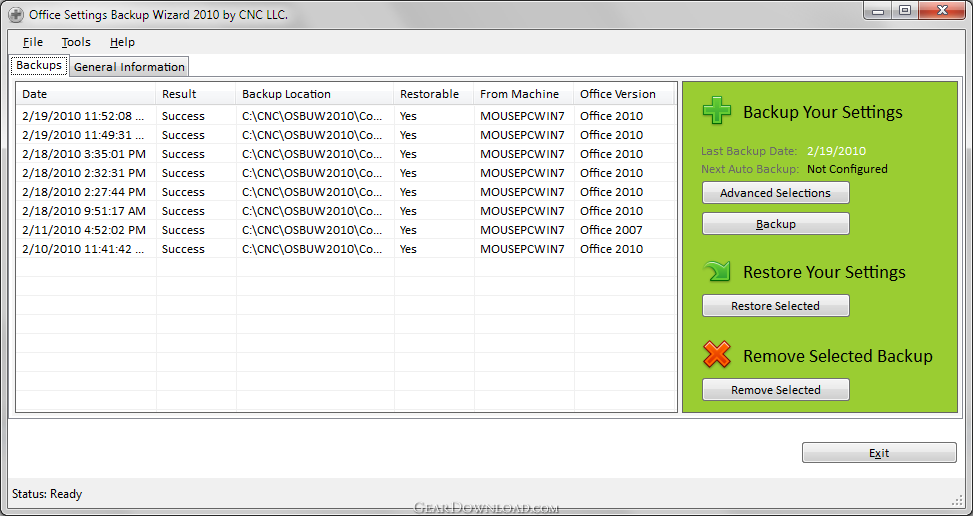The image size is (973, 516).
Task: Select the 2/10/2010 11:41:42 backup row
Action: (346, 249)
